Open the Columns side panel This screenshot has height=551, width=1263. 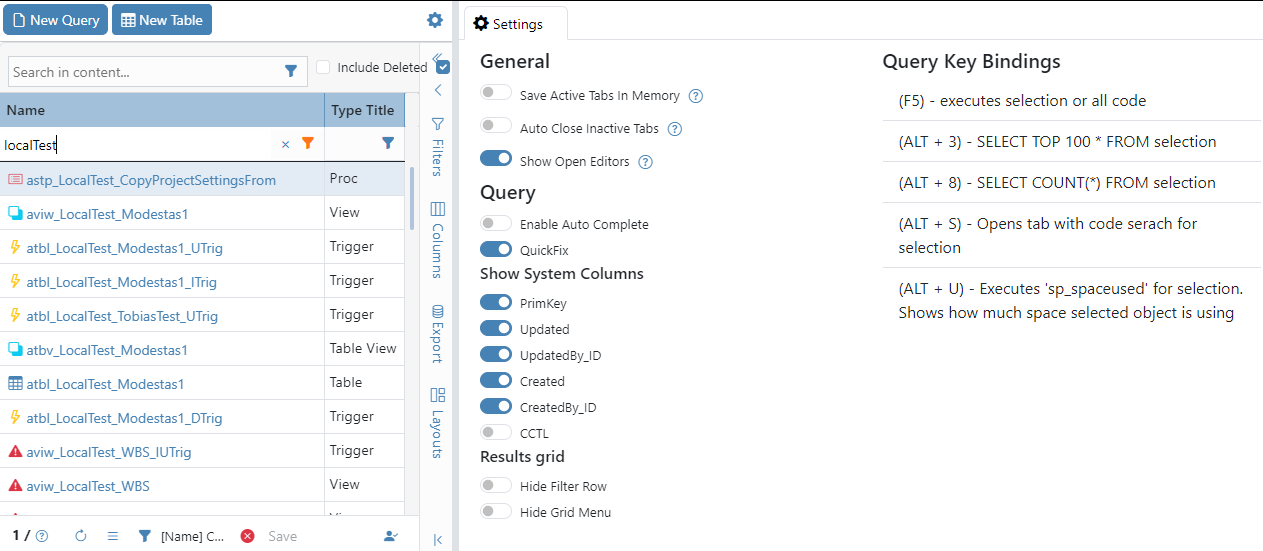(x=437, y=239)
